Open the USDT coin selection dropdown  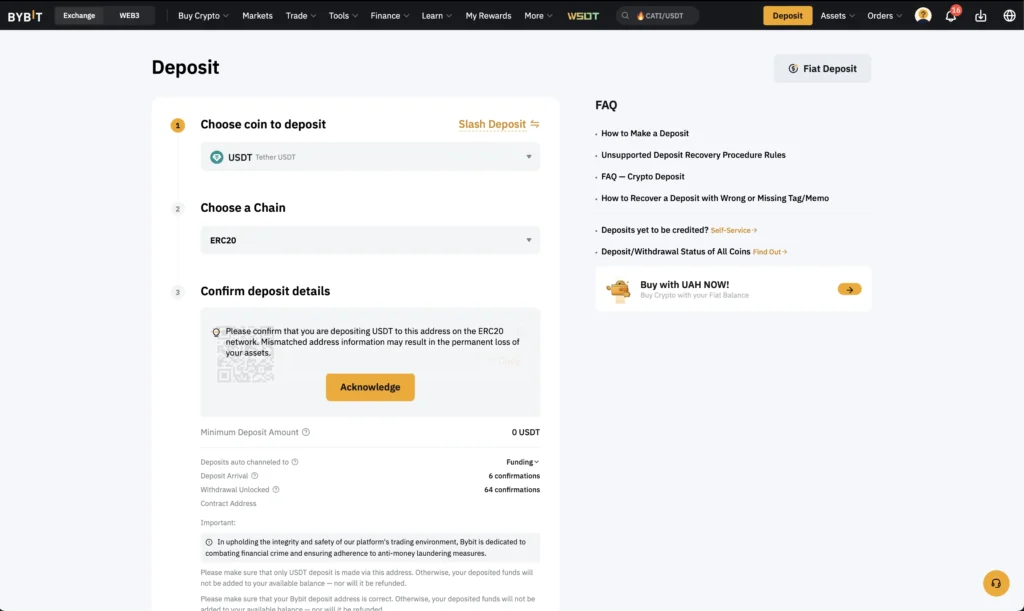pyautogui.click(x=370, y=157)
